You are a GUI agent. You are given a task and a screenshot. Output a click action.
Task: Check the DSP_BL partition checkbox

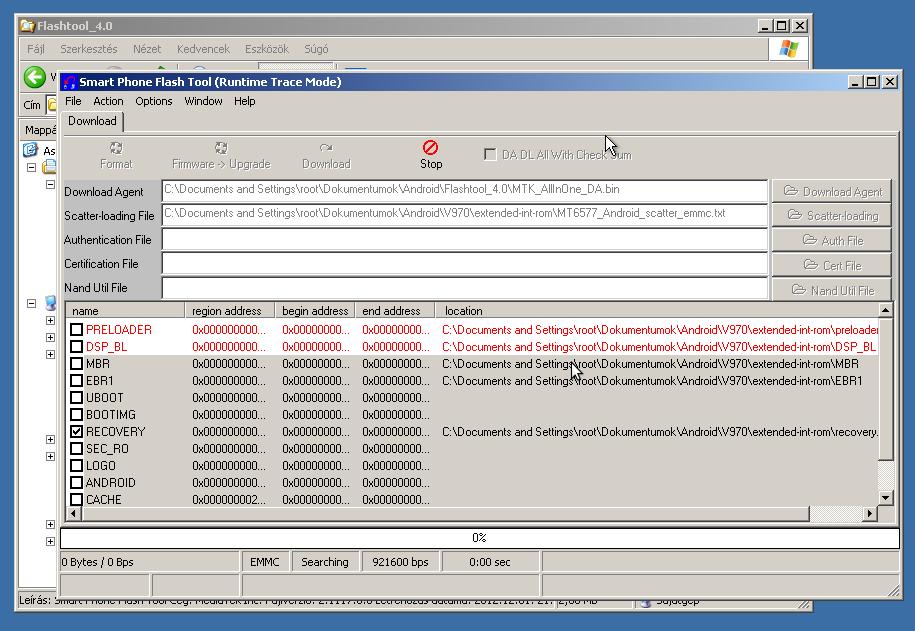point(76,347)
